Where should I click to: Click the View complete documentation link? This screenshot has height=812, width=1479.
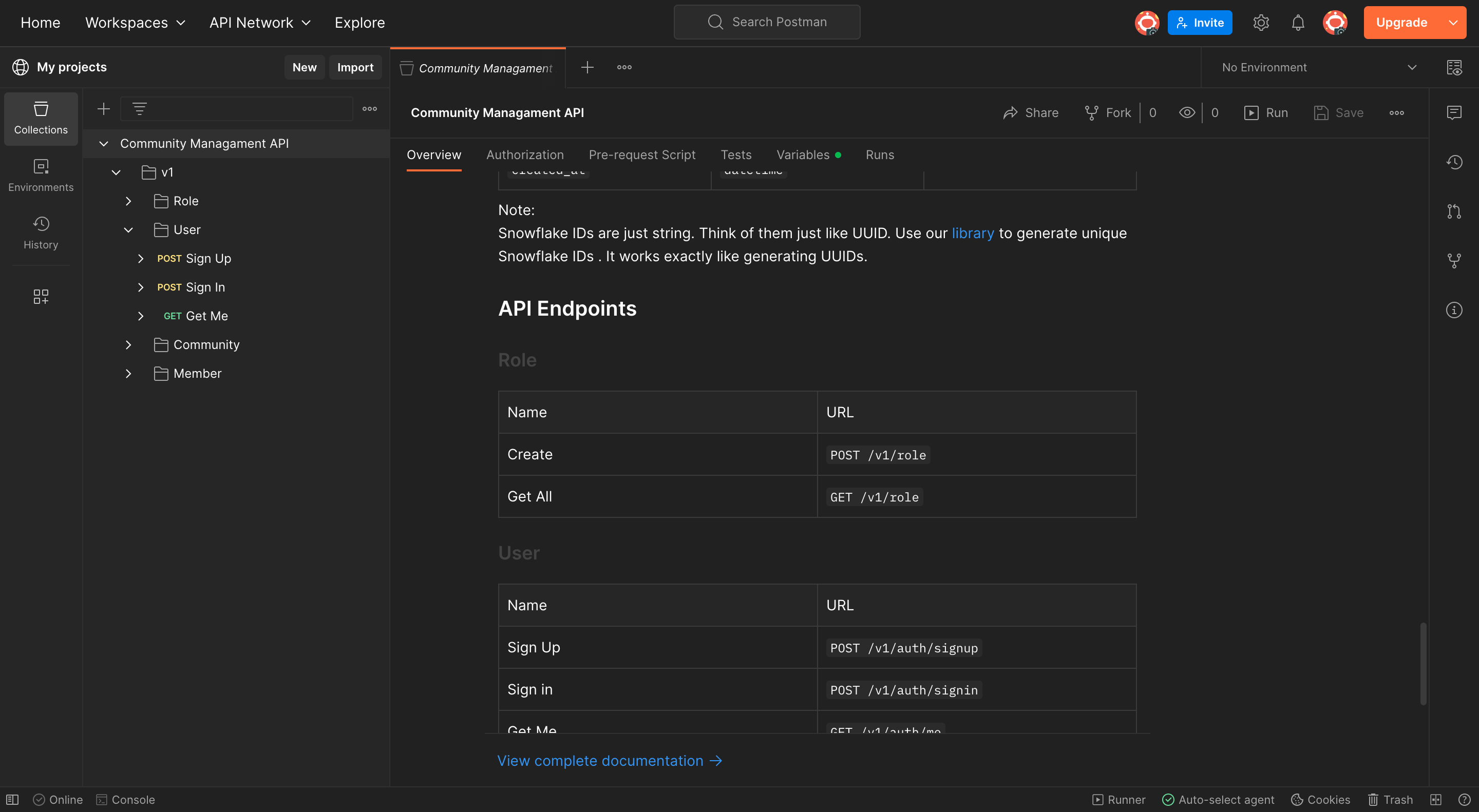click(x=610, y=760)
